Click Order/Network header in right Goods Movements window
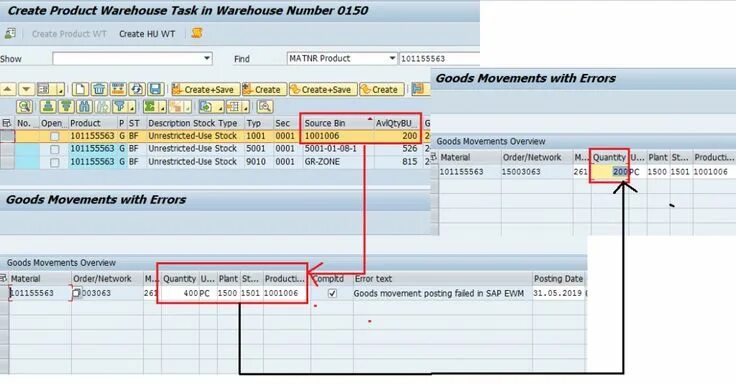Image resolution: width=736 pixels, height=385 pixels. 536,157
